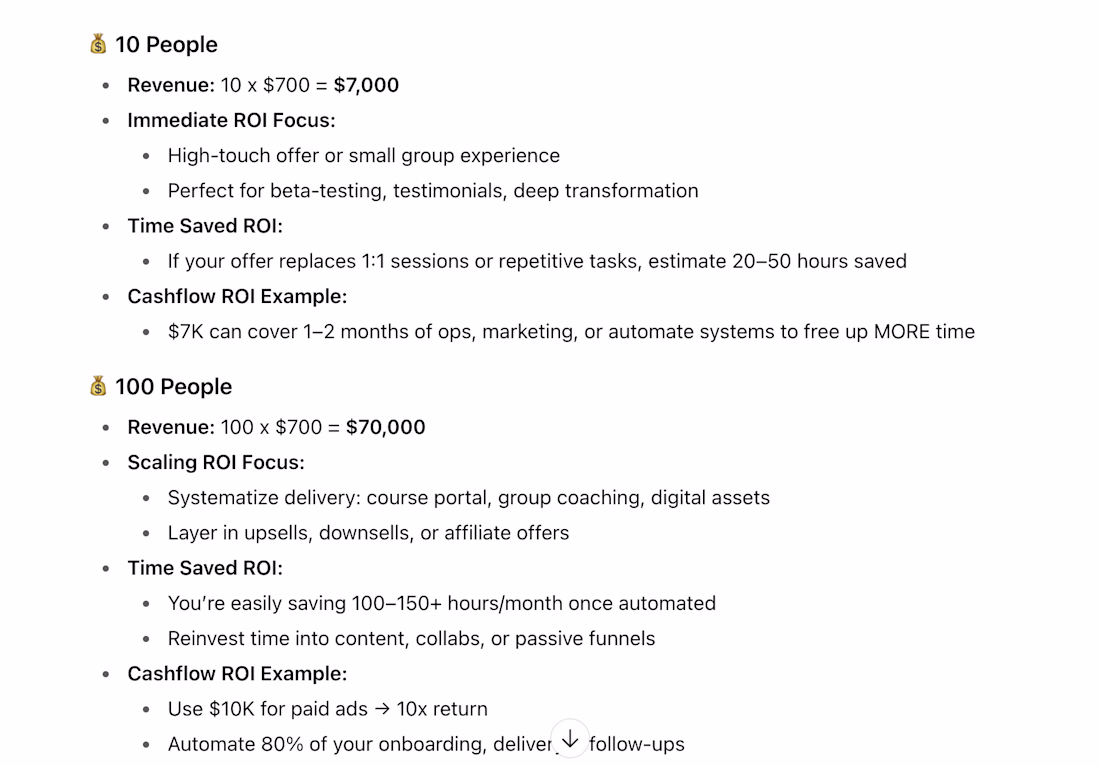Click 'Immediate ROI Focus:' label

[x=232, y=120]
